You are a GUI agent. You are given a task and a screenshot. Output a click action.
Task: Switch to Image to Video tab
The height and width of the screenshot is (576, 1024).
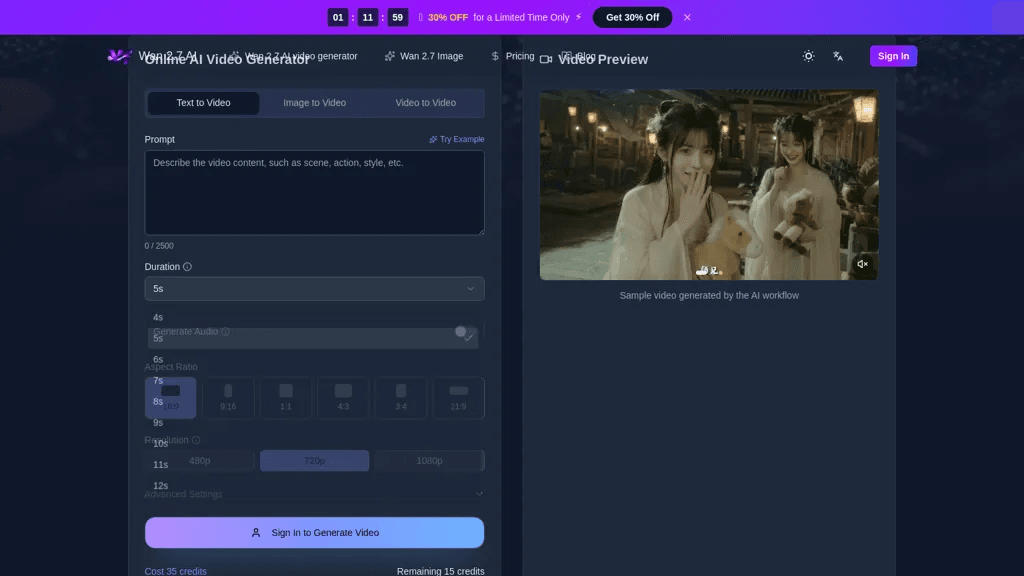(x=314, y=103)
